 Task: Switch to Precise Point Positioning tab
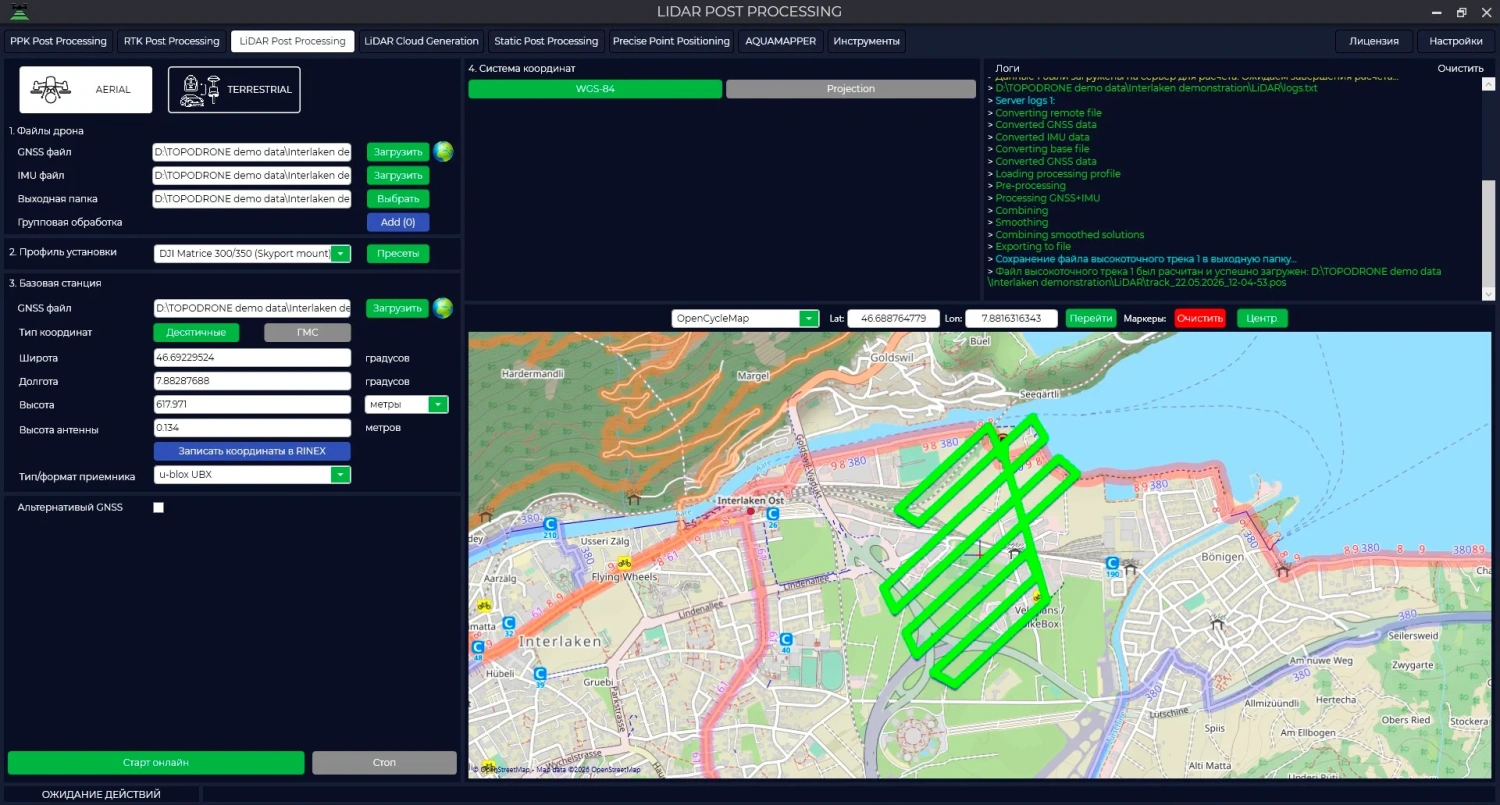[671, 41]
